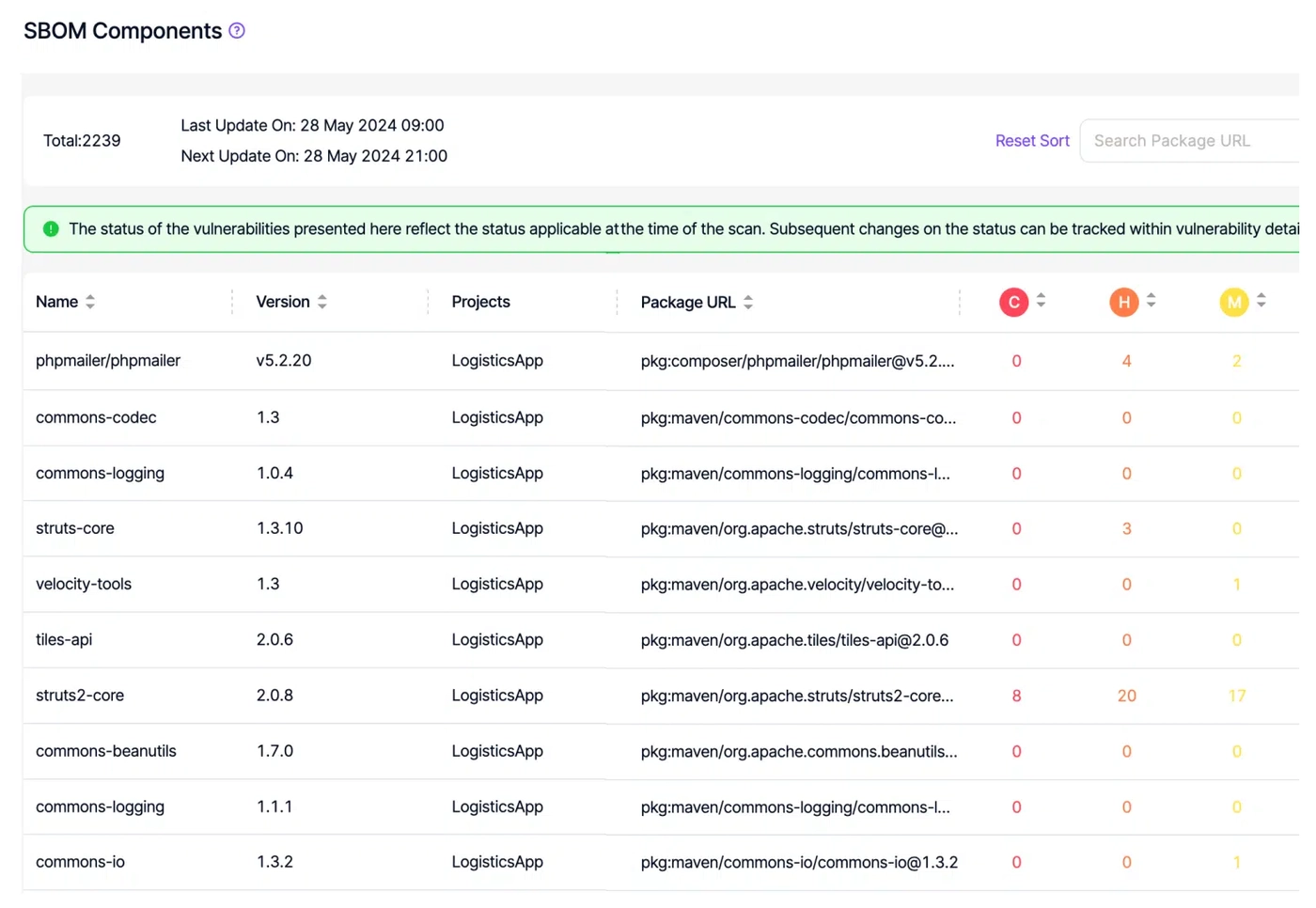Click the red Critical severity badge
This screenshot has width=1316, height=908.
[x=1013, y=302]
